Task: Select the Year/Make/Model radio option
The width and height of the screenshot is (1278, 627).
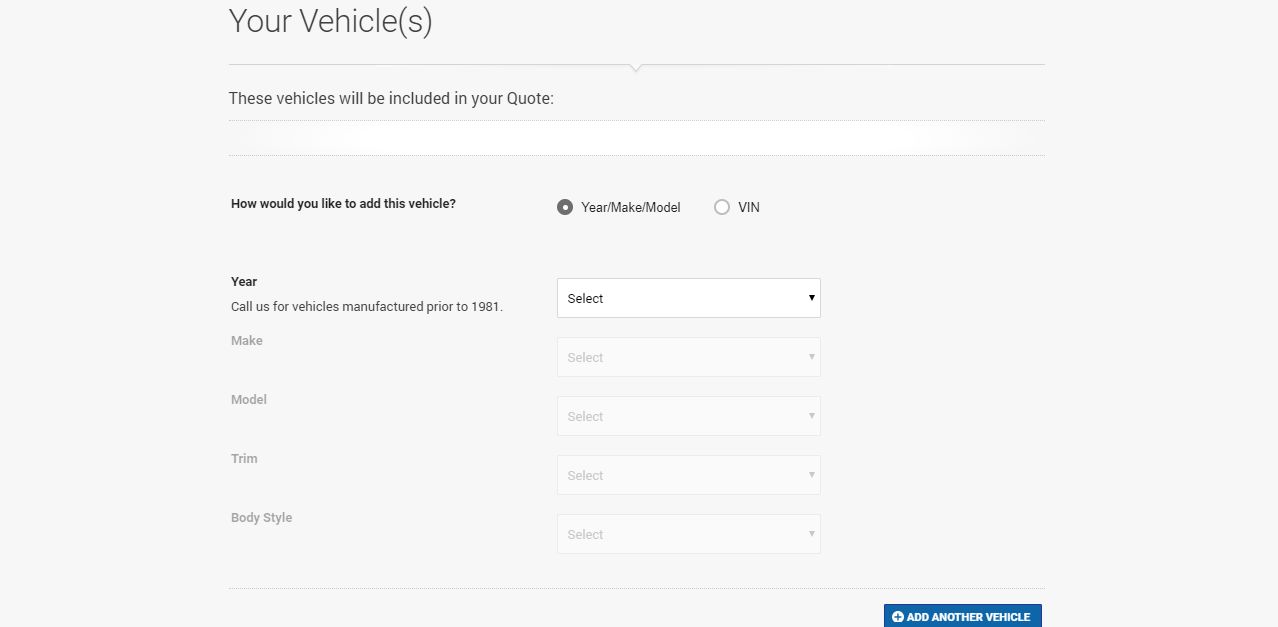Action: pos(565,207)
